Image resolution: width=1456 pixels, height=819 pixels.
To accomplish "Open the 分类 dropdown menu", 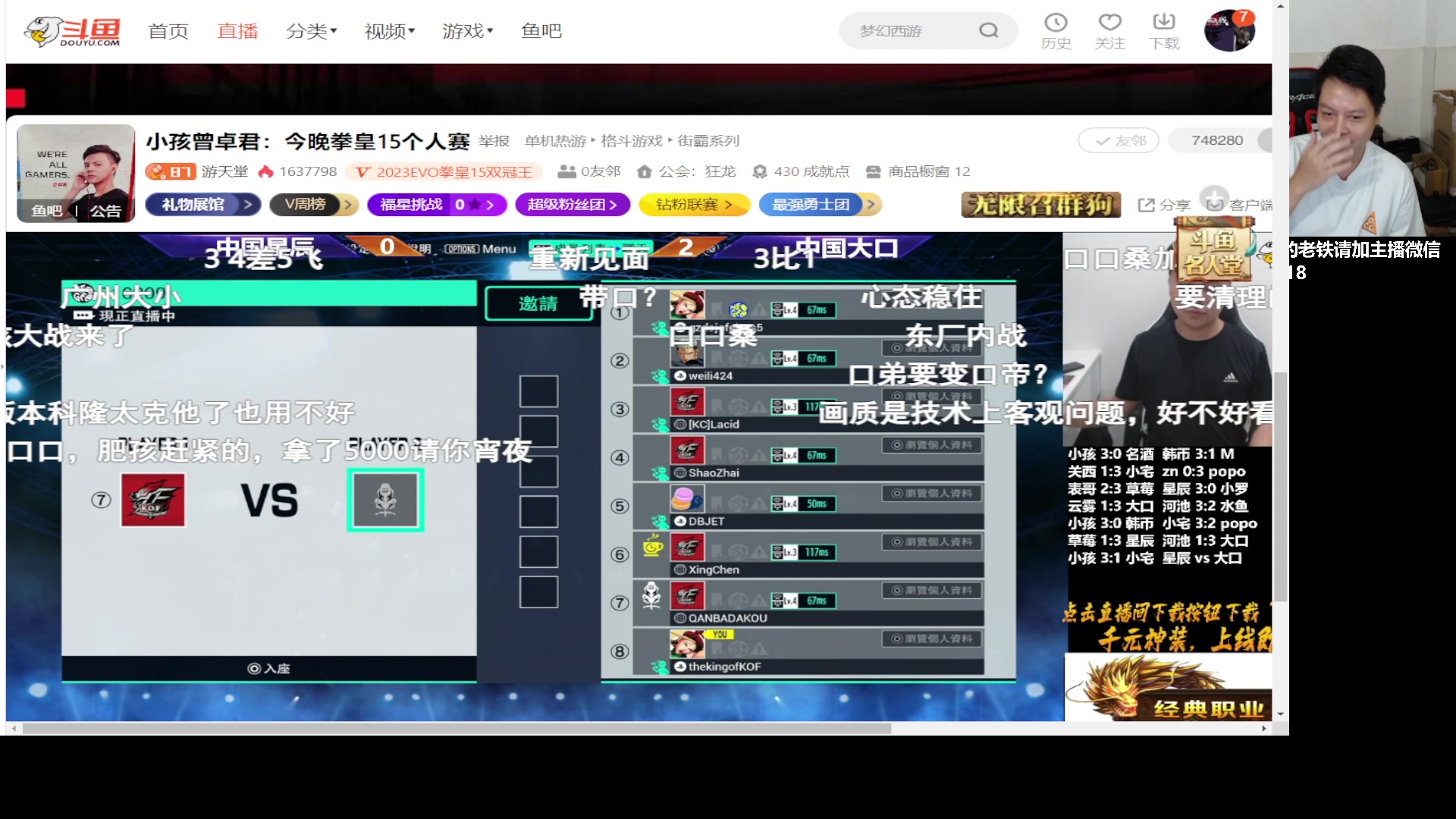I will click(312, 31).
